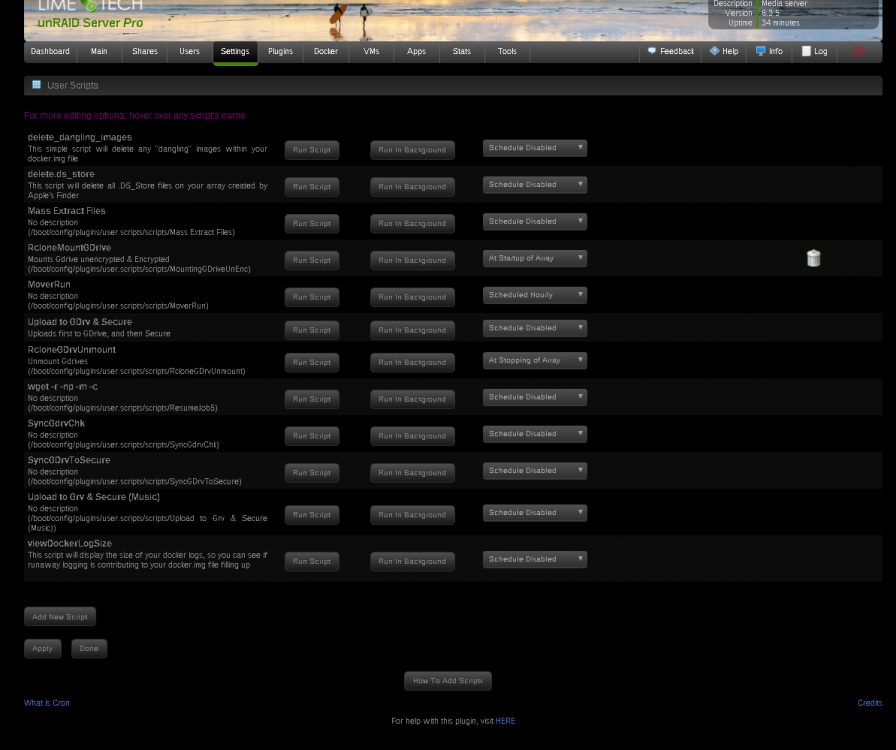Viewport: 896px width, 750px height.
Task: Open the Tools tab
Action: 507,51
